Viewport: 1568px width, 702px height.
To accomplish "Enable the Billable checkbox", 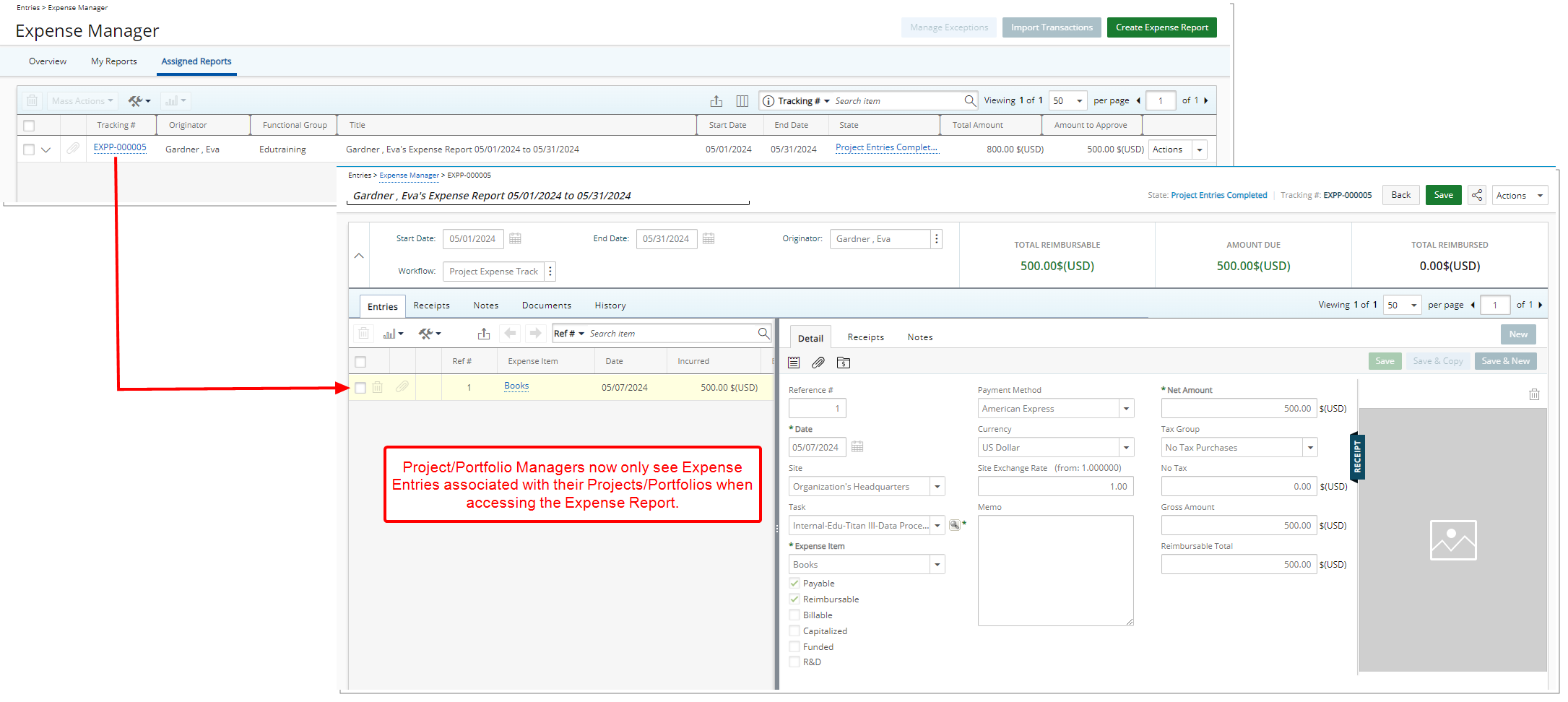I will pyautogui.click(x=794, y=615).
